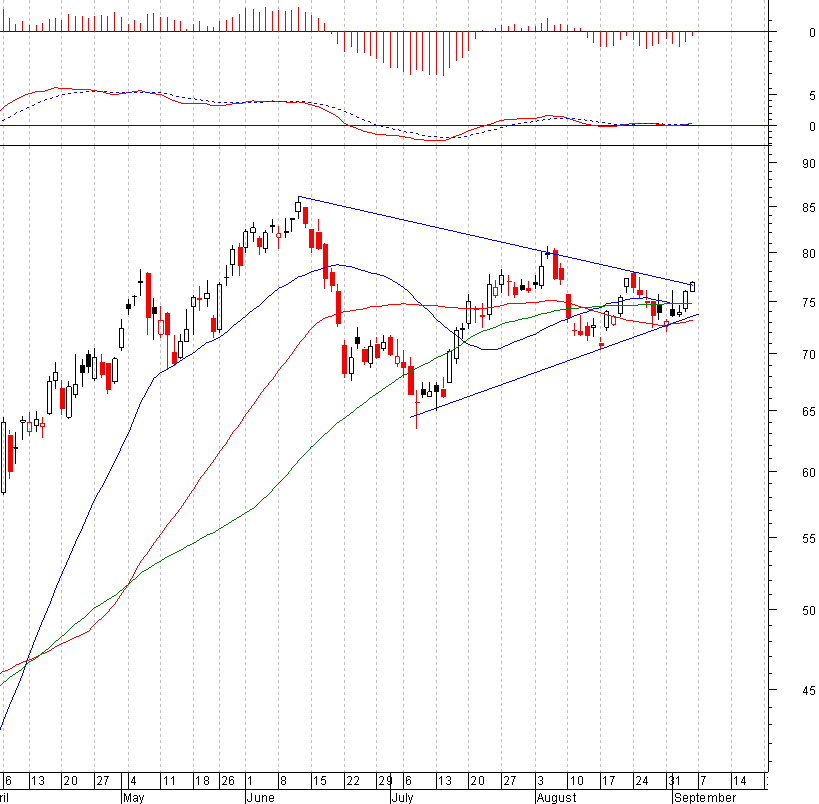This screenshot has height=804, width=819.
Task: Click the 50 price axis label
Action: coord(809,611)
